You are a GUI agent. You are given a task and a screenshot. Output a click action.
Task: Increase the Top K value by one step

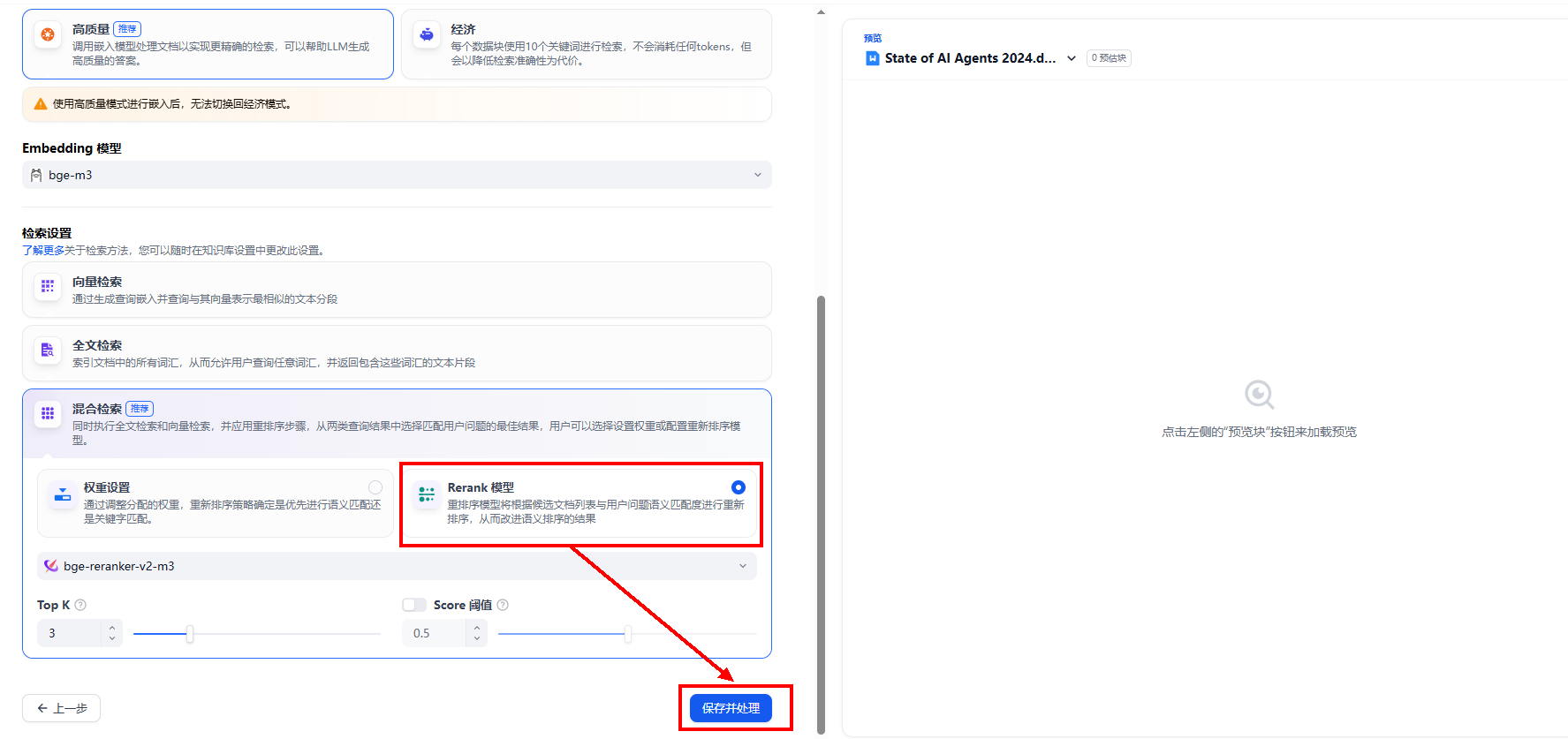[x=112, y=628]
